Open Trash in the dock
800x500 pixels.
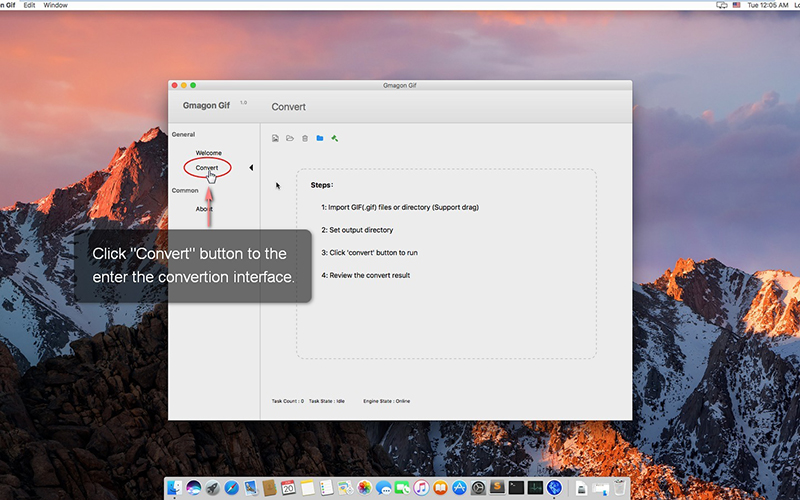click(x=619, y=488)
